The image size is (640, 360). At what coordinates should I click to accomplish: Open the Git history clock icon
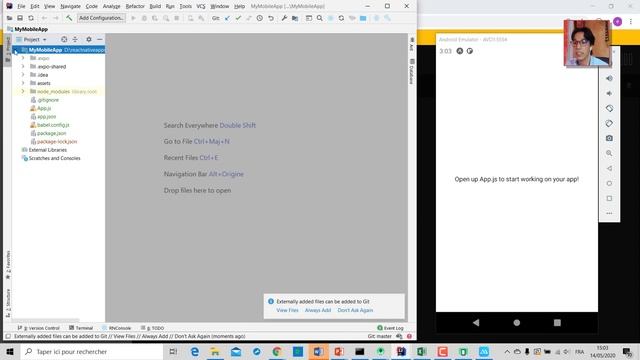coord(260,18)
